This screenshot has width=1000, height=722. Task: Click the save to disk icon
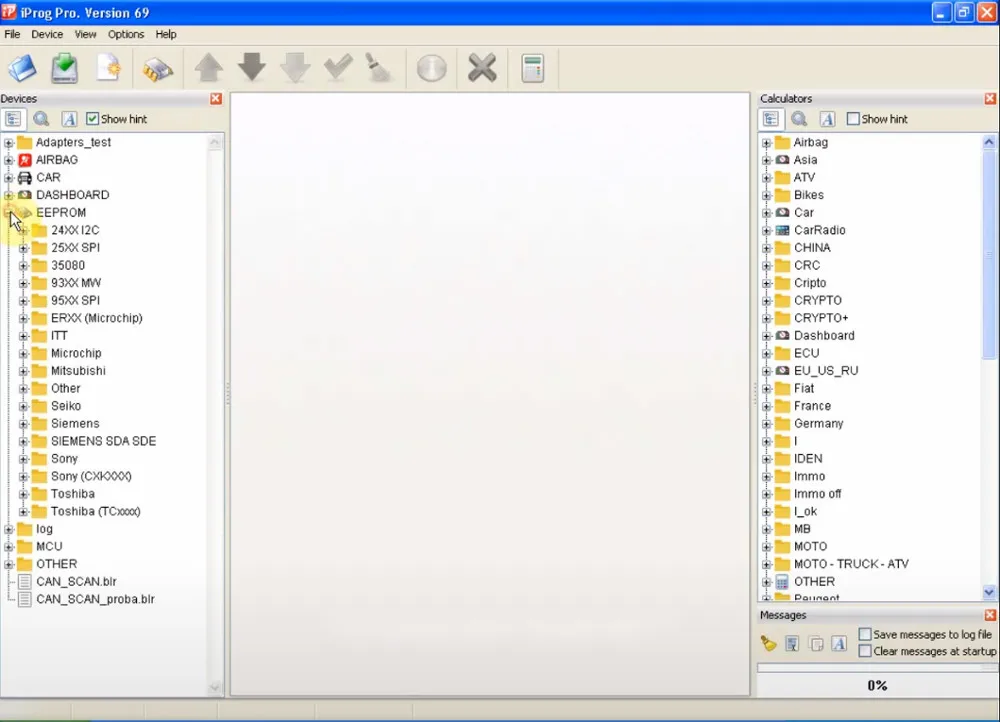pos(64,68)
